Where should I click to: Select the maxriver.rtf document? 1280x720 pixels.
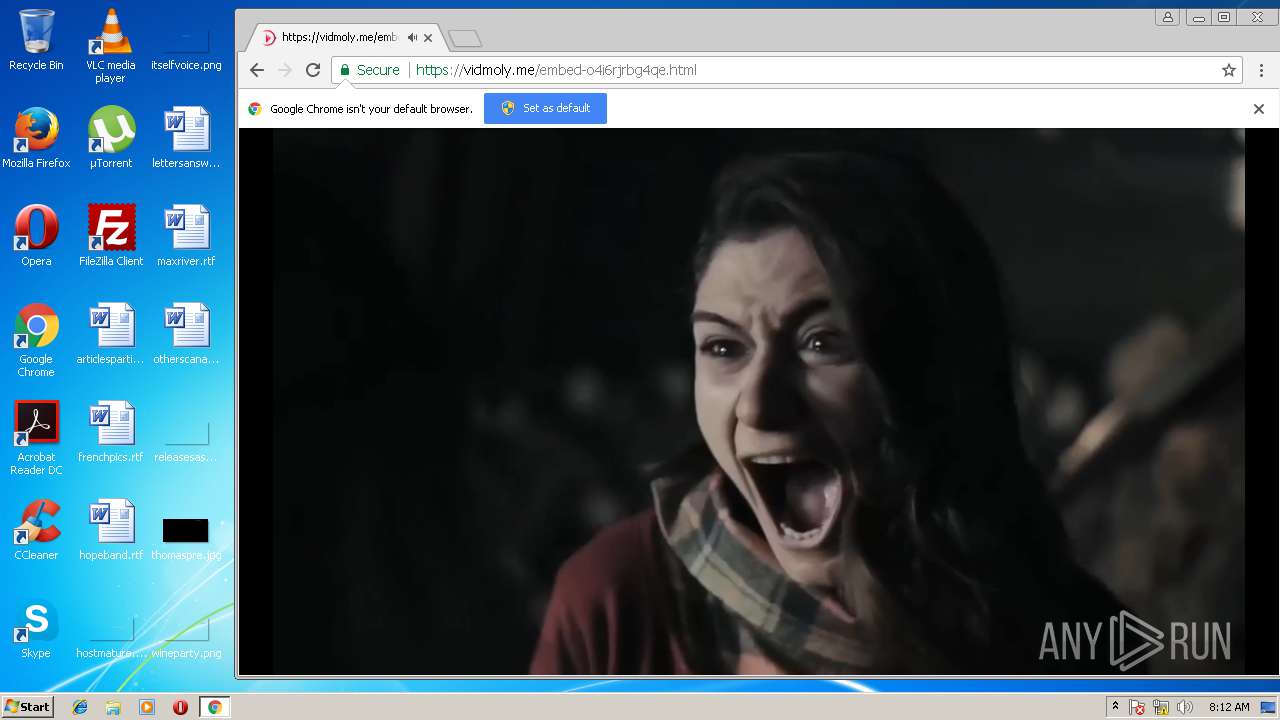(186, 236)
